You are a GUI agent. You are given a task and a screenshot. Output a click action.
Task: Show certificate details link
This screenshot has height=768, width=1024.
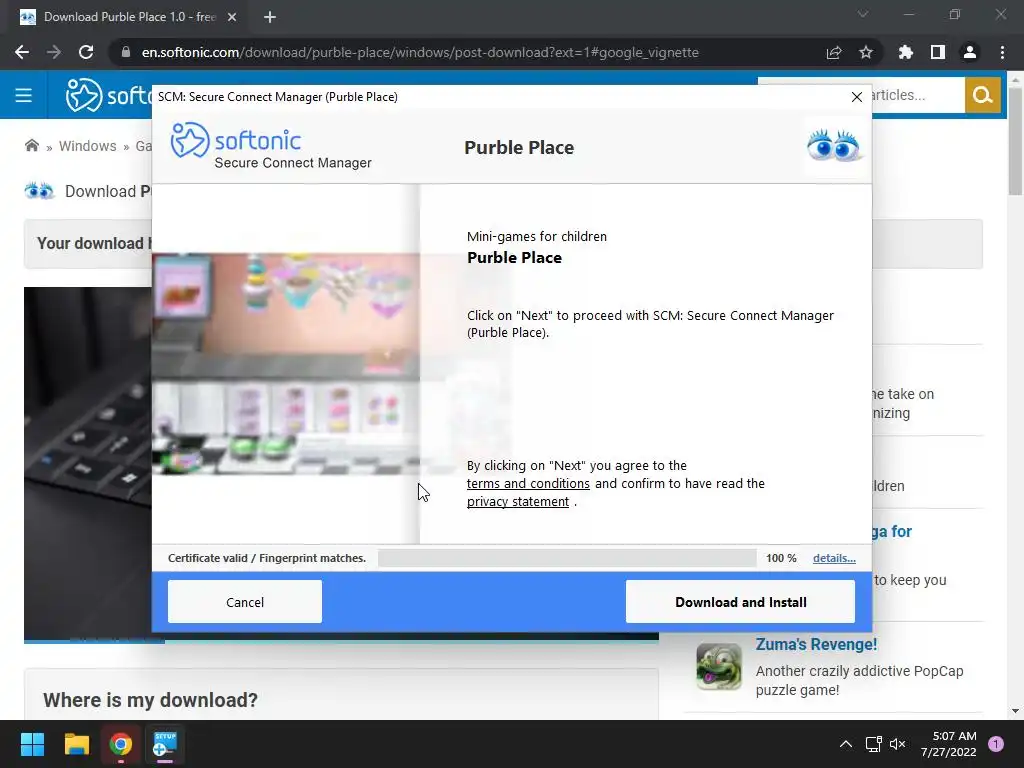(834, 558)
